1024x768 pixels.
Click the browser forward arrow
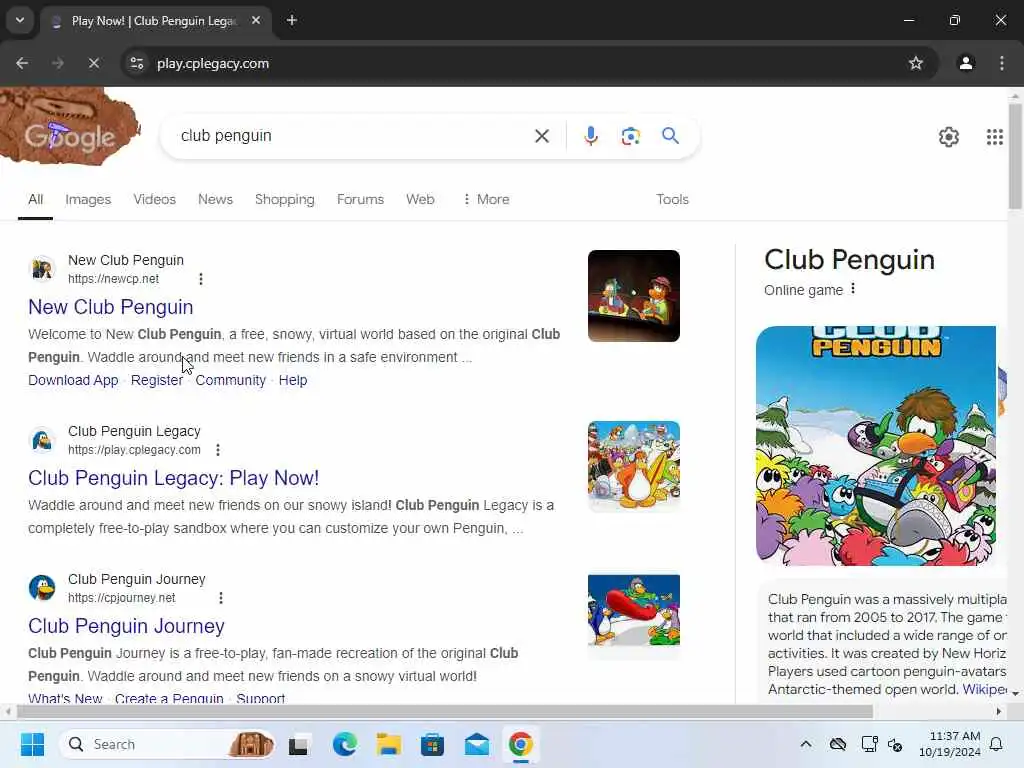[58, 63]
